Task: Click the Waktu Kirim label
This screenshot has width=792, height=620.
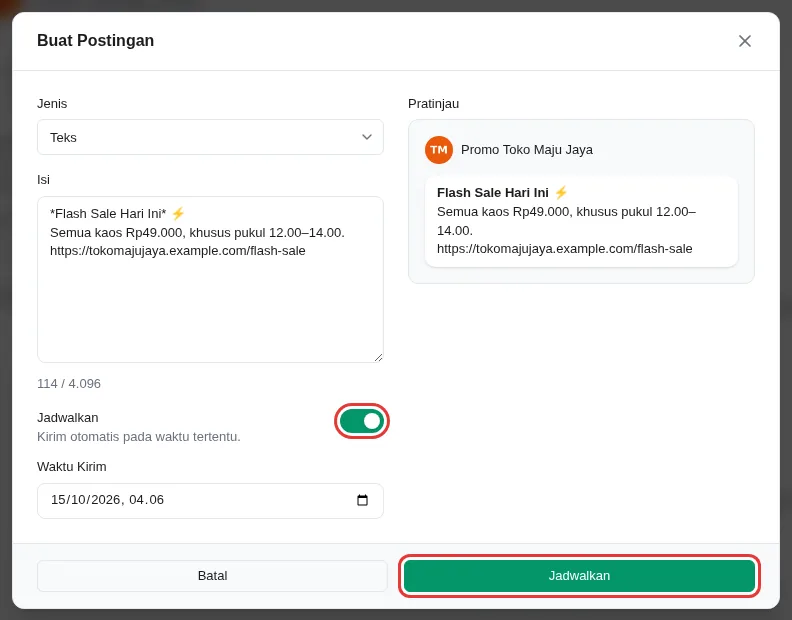Action: point(72,466)
